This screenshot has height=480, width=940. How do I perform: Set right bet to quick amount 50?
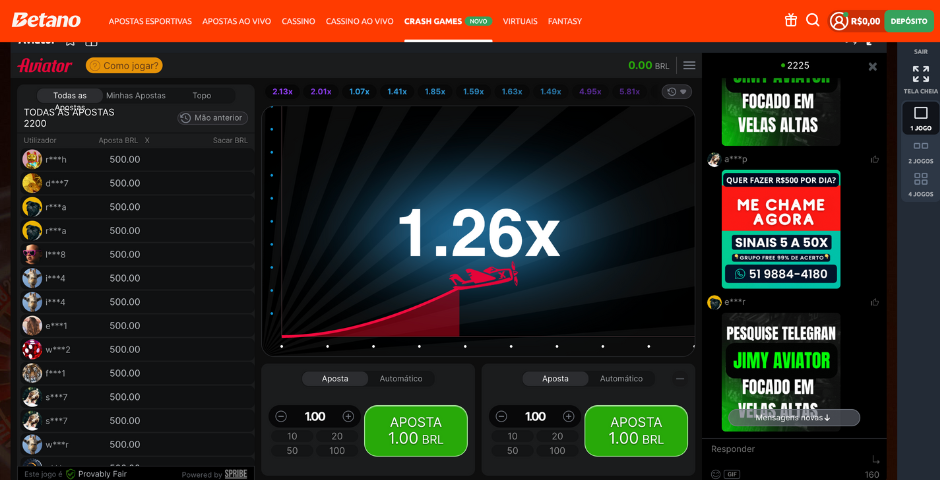(x=513, y=451)
